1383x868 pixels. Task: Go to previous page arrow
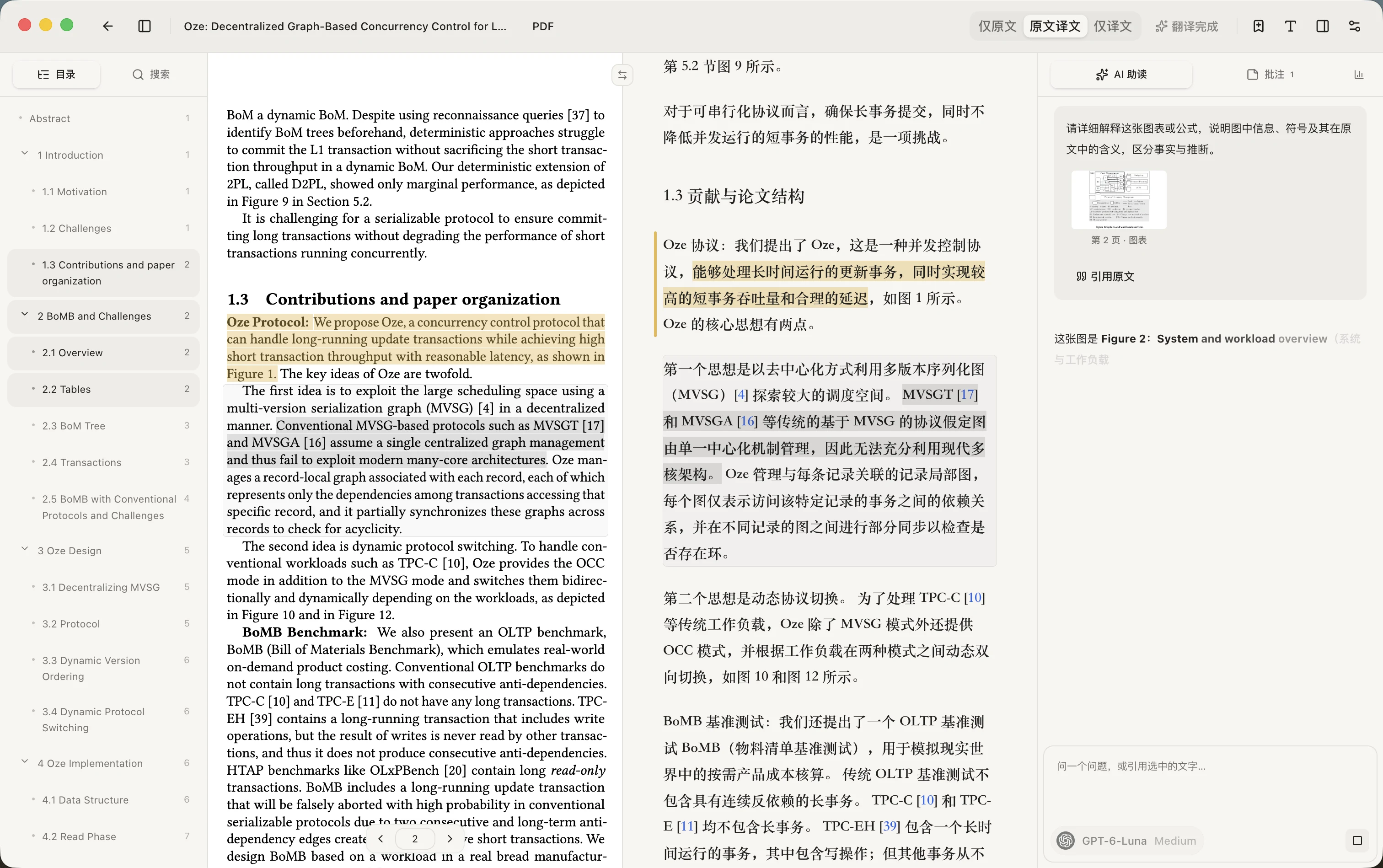381,839
